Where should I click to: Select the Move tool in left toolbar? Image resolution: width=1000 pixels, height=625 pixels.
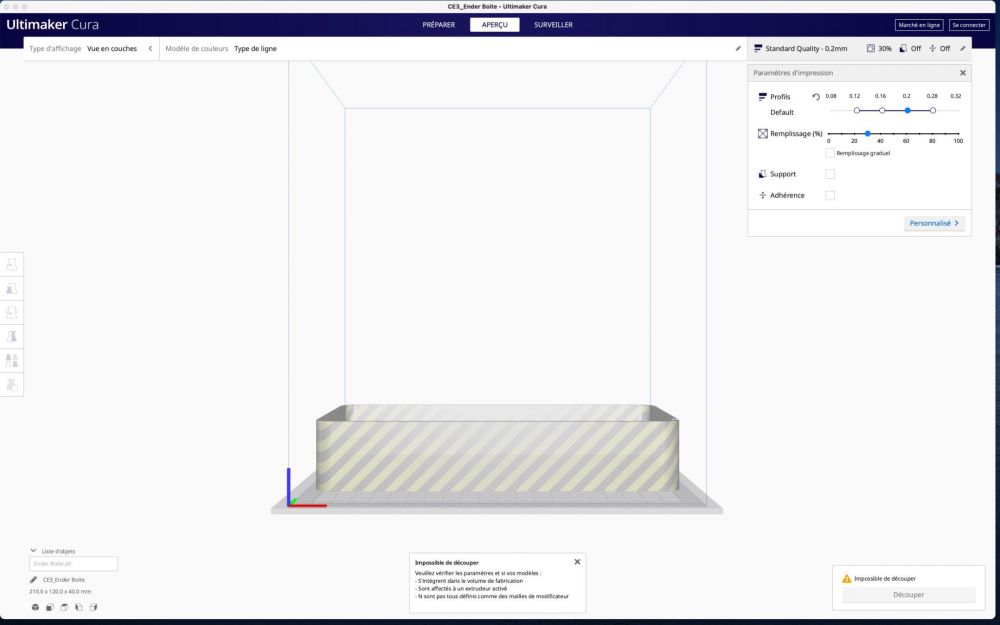(11, 264)
